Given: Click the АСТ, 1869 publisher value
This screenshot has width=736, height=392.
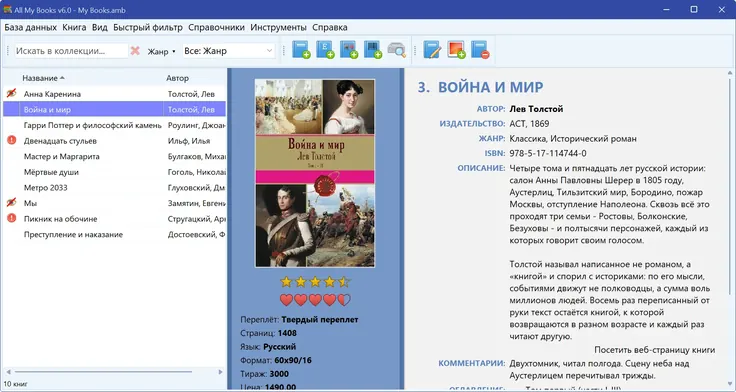Looking at the screenshot, I should coord(529,123).
